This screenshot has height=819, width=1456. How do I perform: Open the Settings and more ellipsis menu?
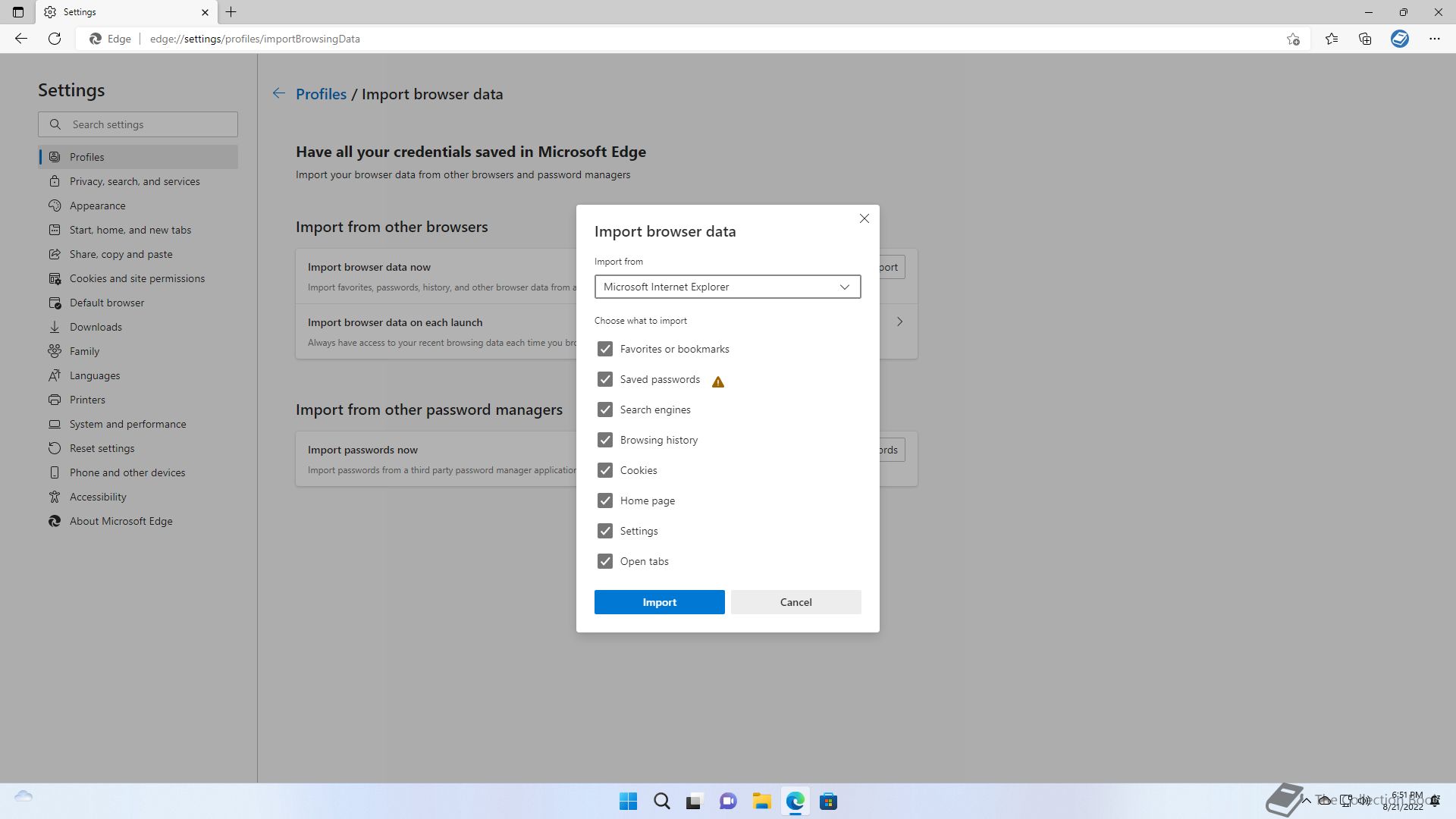pyautogui.click(x=1435, y=39)
